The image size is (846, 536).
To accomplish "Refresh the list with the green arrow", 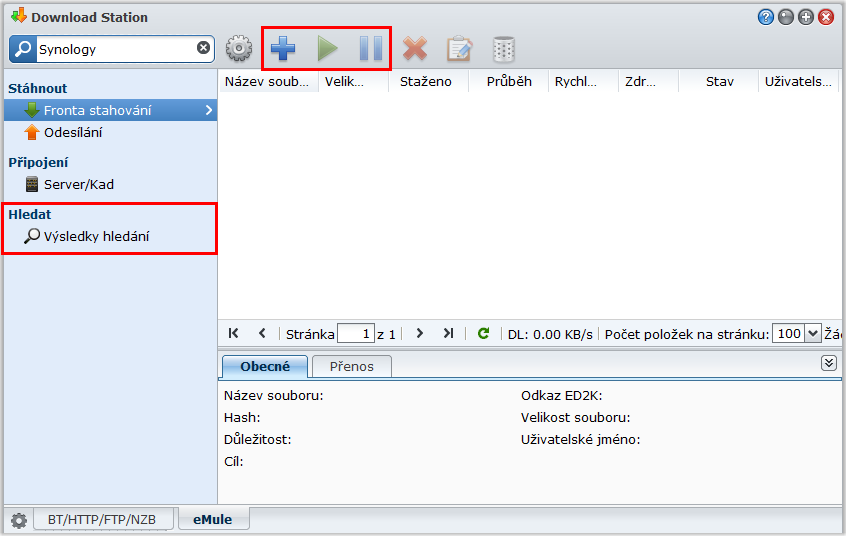I will (x=483, y=333).
